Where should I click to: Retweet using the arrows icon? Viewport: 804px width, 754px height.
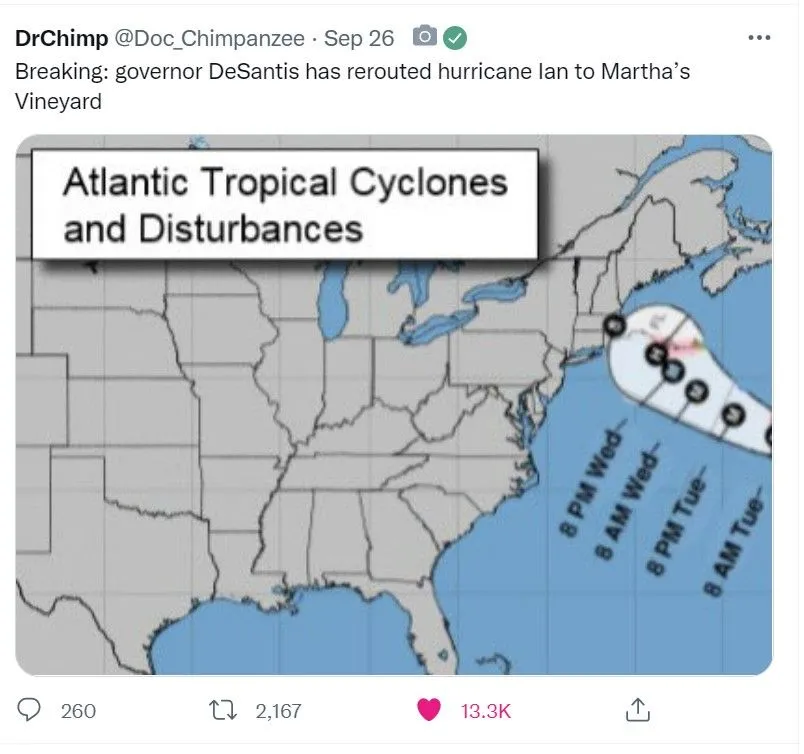point(226,710)
